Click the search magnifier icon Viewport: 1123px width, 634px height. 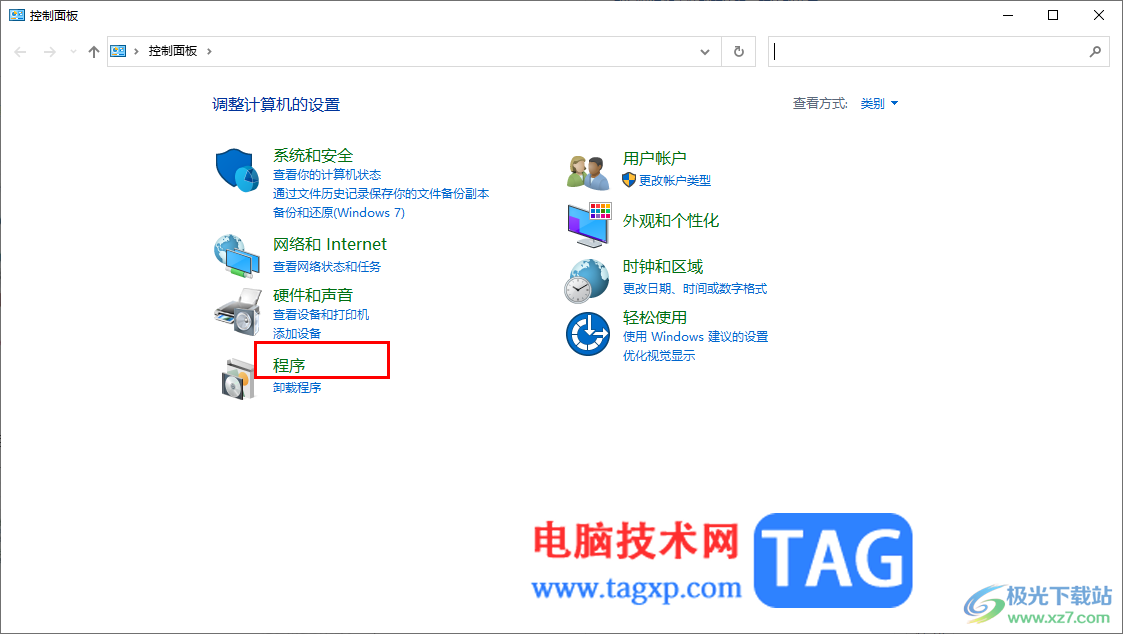[1095, 52]
